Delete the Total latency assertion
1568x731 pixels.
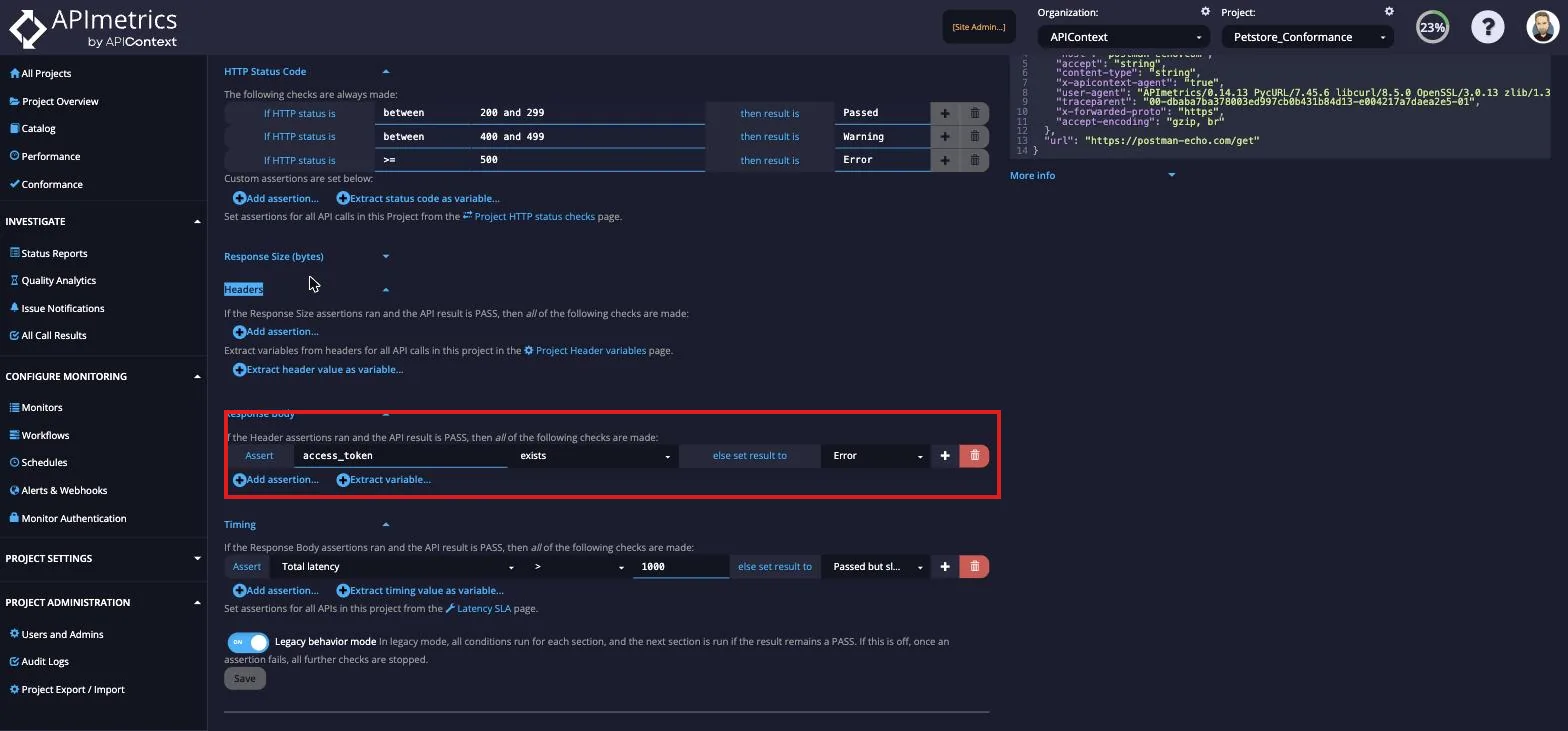[x=975, y=567]
